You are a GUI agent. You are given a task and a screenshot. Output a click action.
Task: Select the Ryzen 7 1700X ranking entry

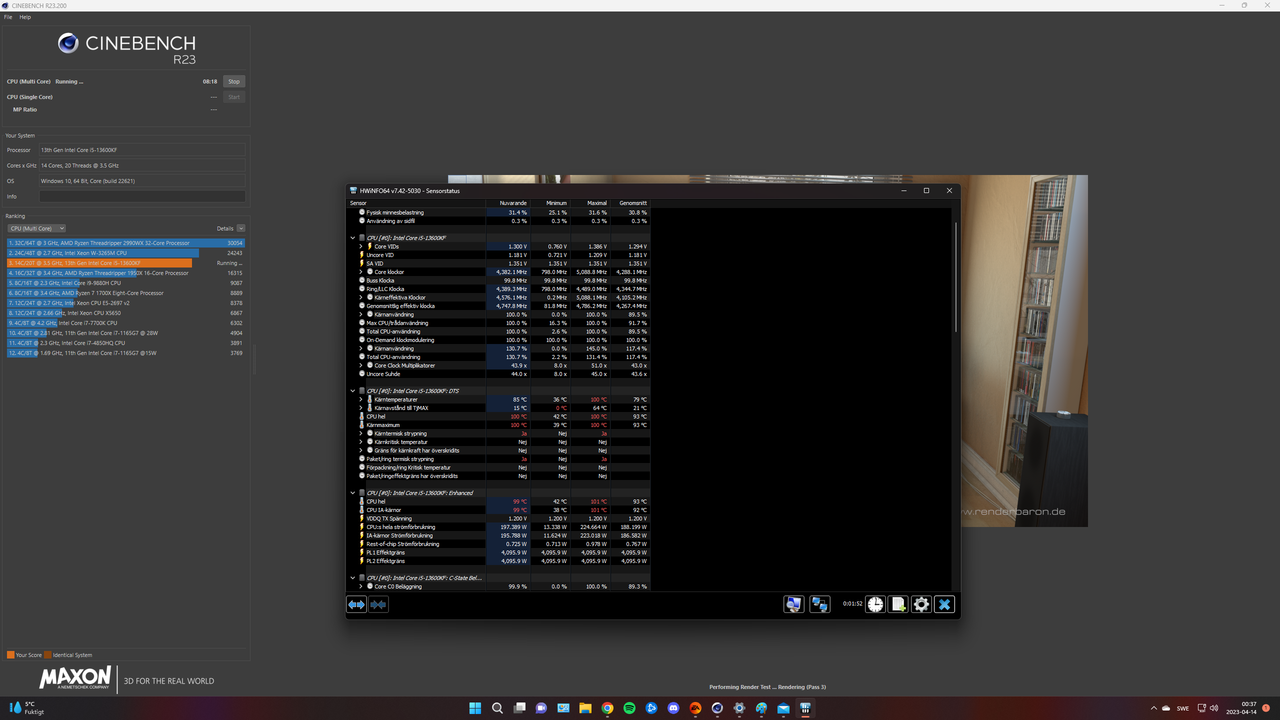point(126,293)
